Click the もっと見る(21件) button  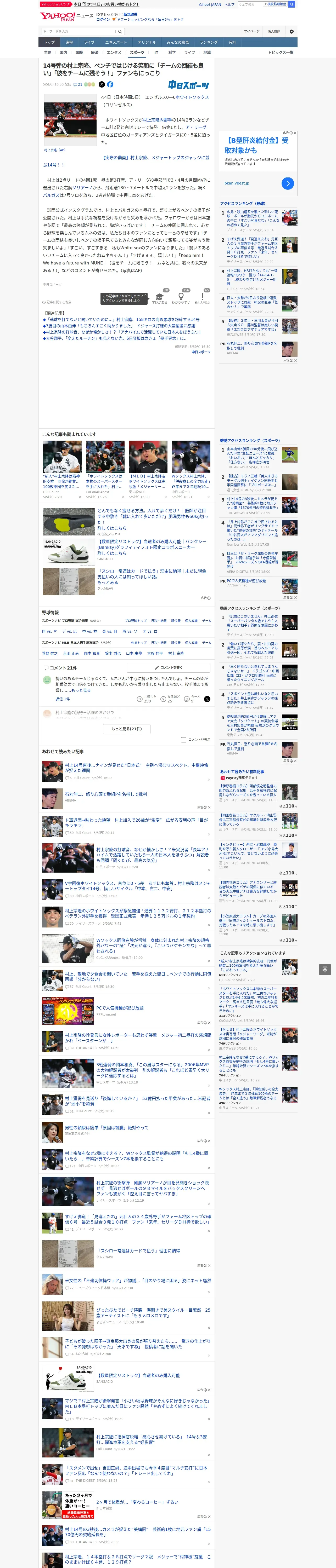coord(127,728)
